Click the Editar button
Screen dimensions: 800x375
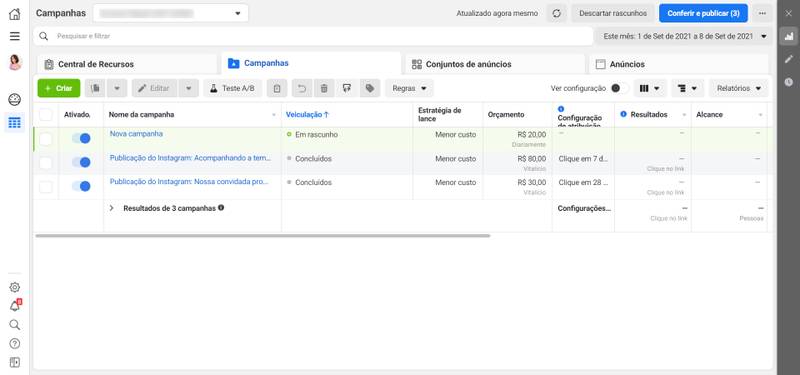(x=154, y=88)
